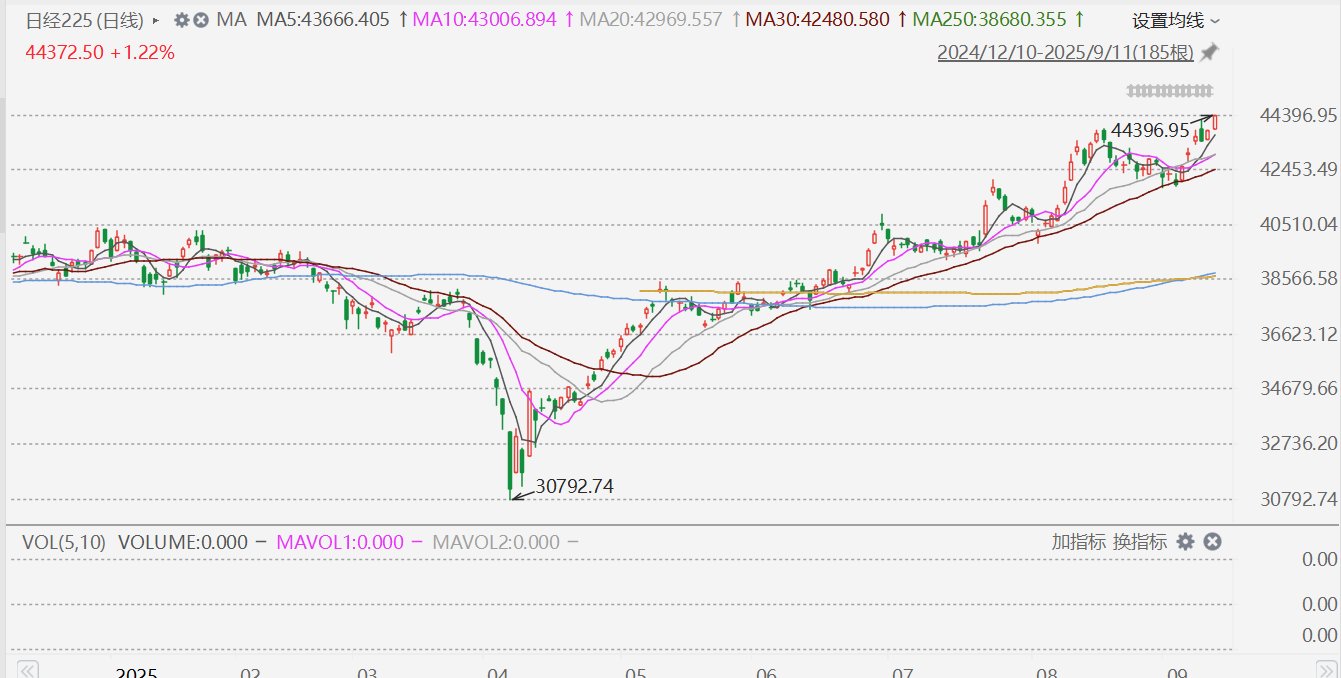Click the 日经225 (日线) title
The width and height of the screenshot is (1341, 678).
point(84,20)
